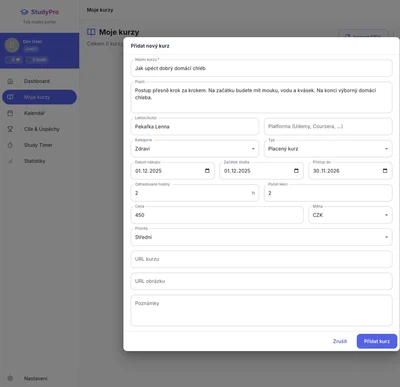Click the Přidat kurz button
Image resolution: width=400 pixels, height=387 pixels.
point(377,341)
